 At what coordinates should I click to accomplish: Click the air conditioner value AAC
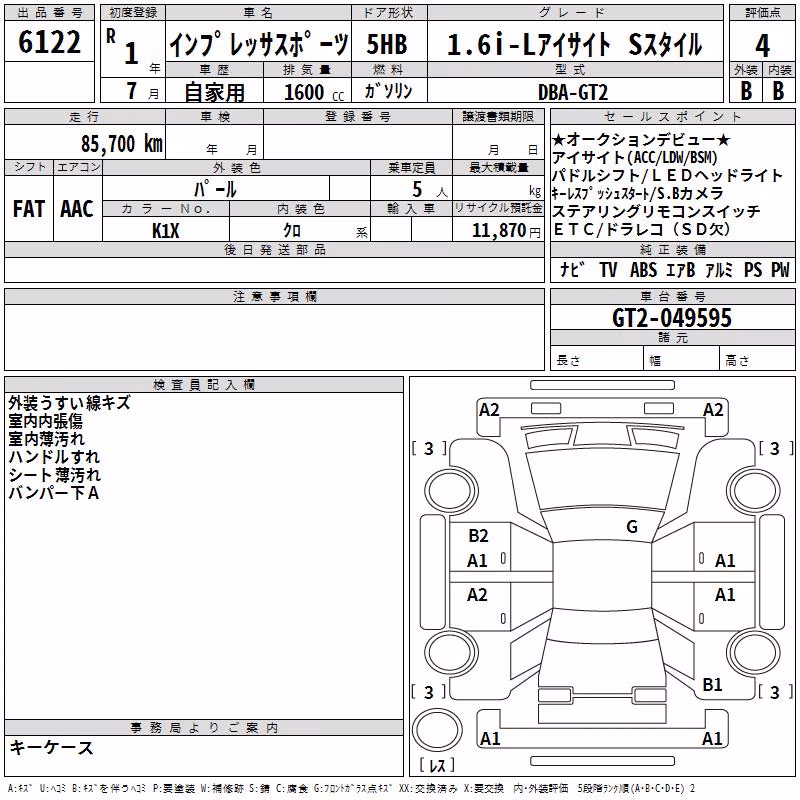[77, 209]
